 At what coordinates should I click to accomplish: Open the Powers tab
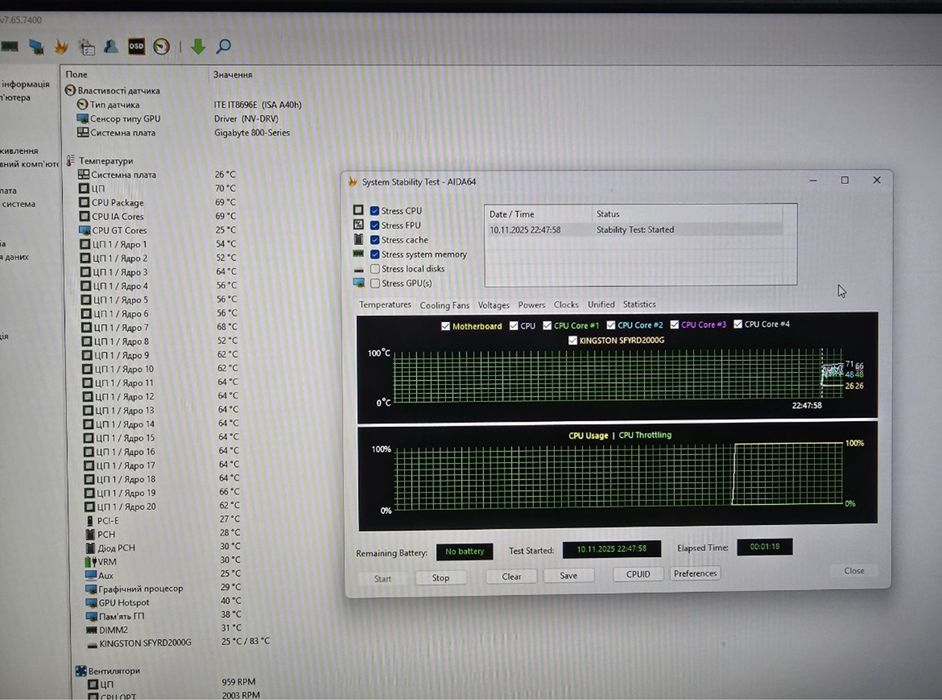[x=531, y=305]
